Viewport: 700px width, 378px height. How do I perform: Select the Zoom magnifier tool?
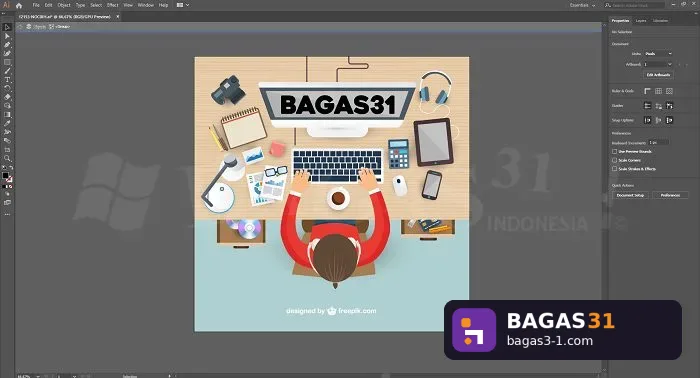tap(7, 158)
